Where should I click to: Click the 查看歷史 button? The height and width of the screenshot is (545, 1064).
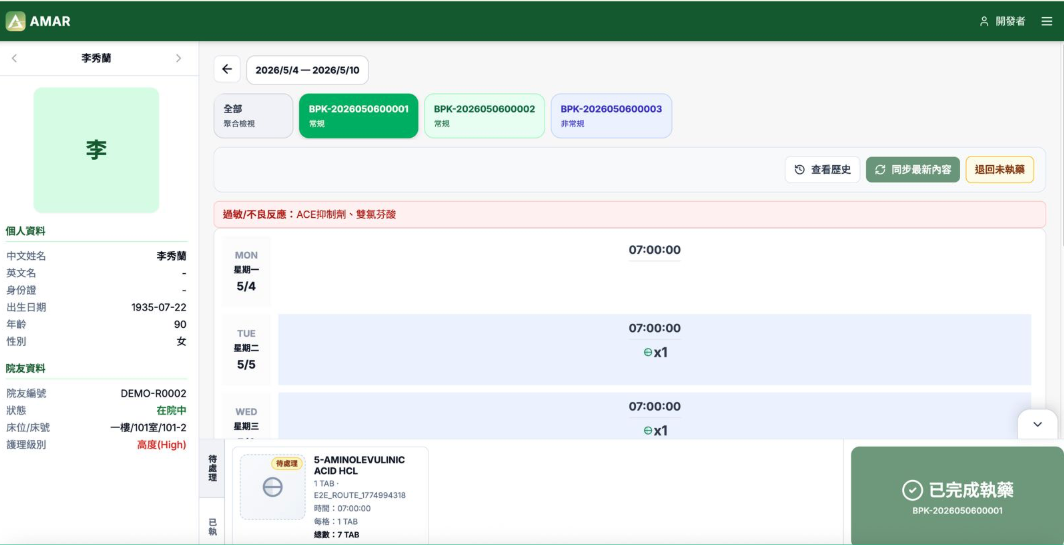click(x=822, y=170)
